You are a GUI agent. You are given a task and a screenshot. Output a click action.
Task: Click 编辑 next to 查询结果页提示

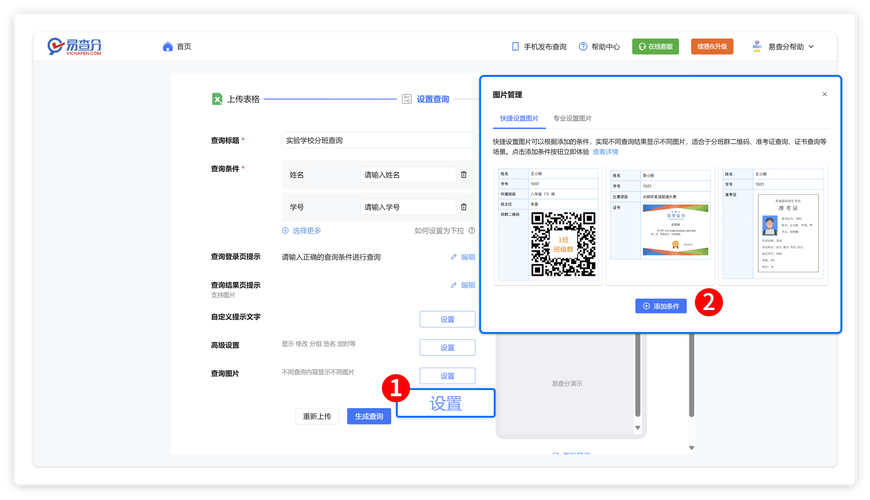(x=468, y=285)
